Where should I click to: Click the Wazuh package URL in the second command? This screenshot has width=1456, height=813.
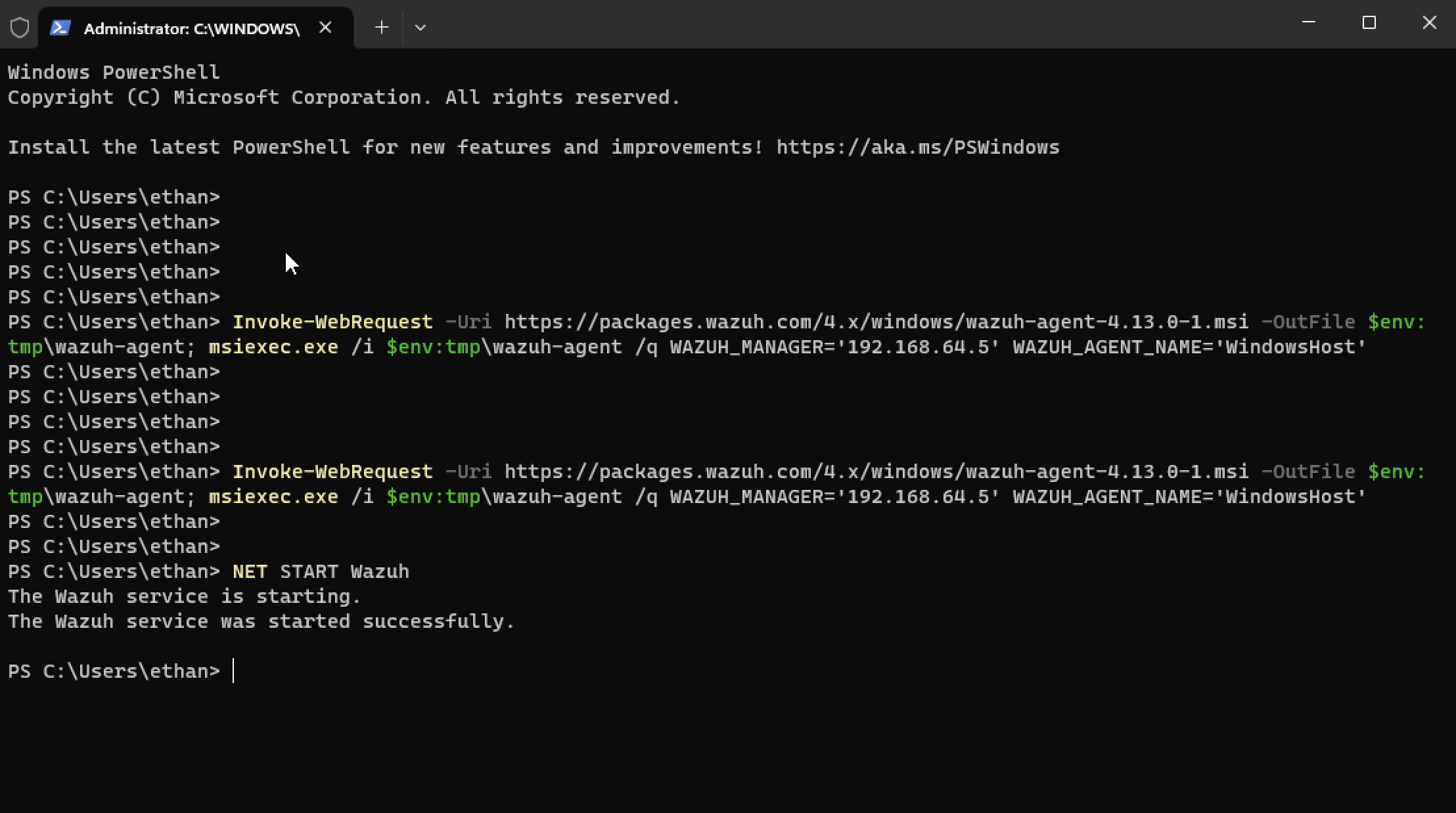point(876,472)
